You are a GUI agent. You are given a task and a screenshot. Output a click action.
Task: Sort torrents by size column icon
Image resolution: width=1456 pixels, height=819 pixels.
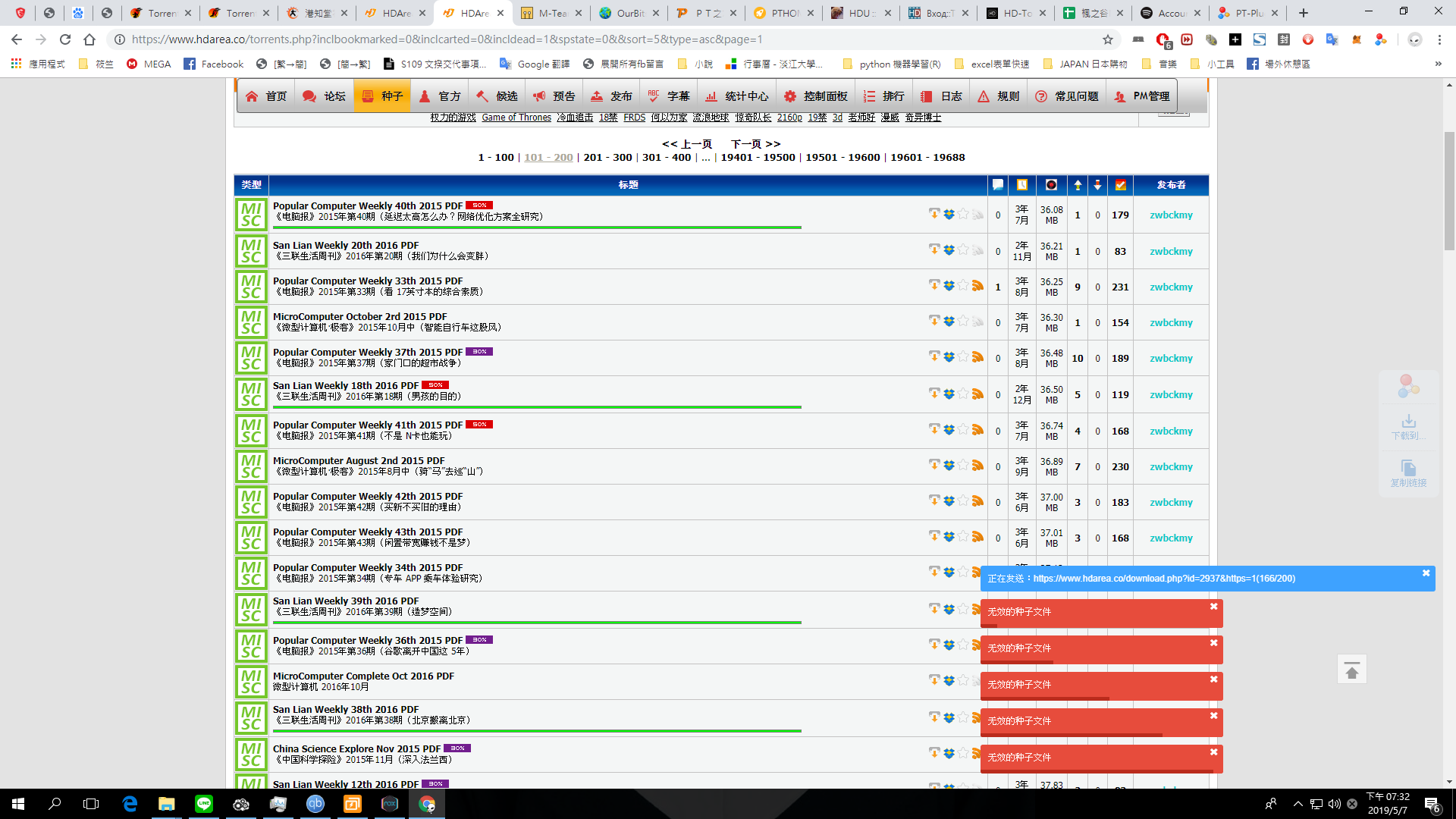1051,185
